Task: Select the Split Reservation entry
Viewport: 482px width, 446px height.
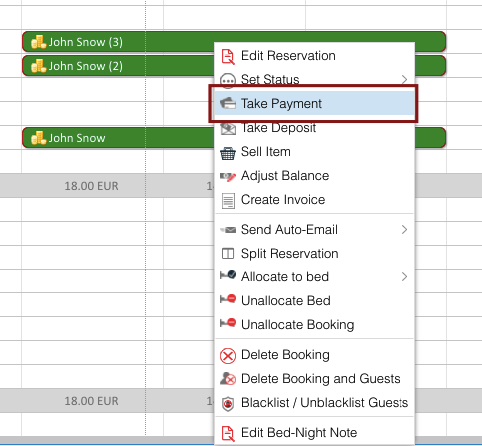Action: click(314, 254)
